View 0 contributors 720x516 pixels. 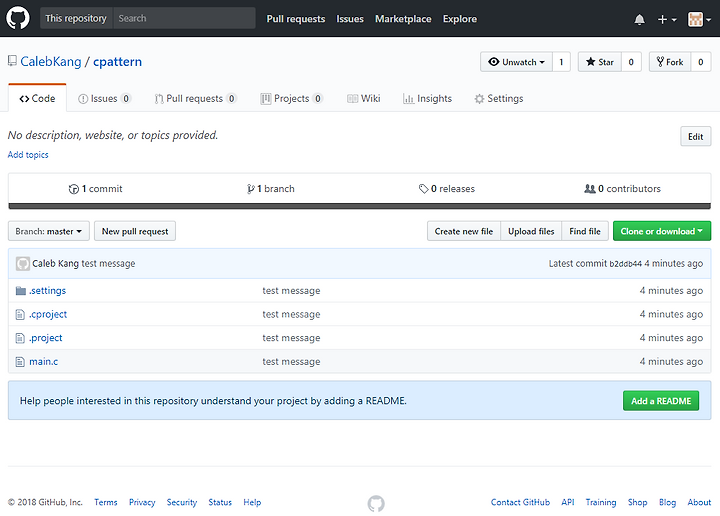(622, 189)
